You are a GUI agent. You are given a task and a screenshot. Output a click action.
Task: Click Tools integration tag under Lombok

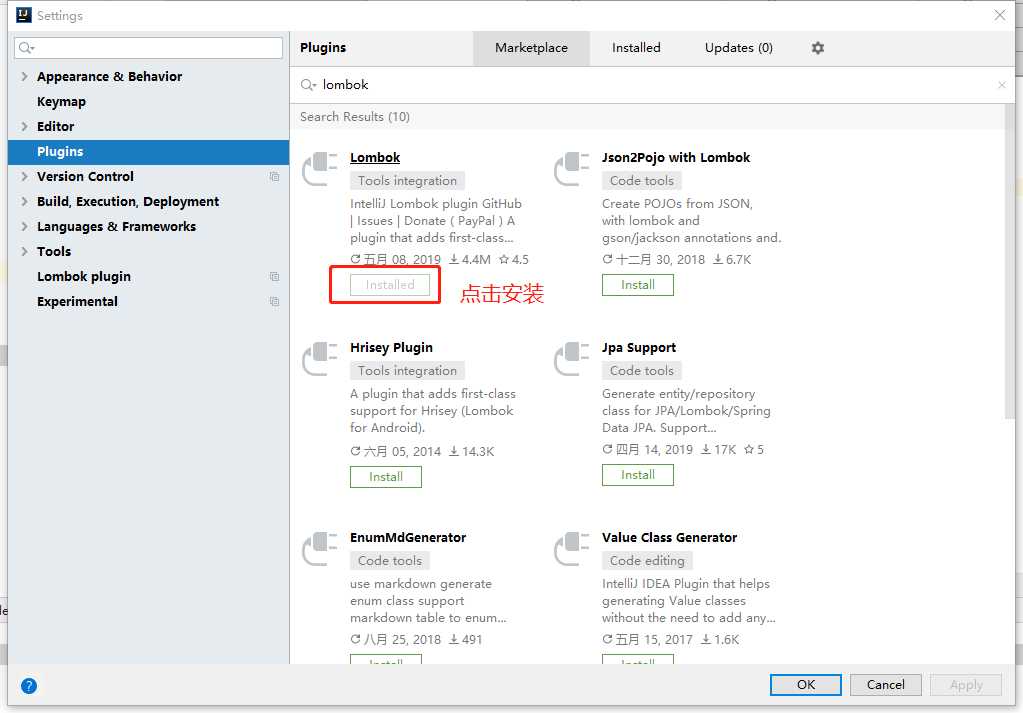pyautogui.click(x=407, y=181)
